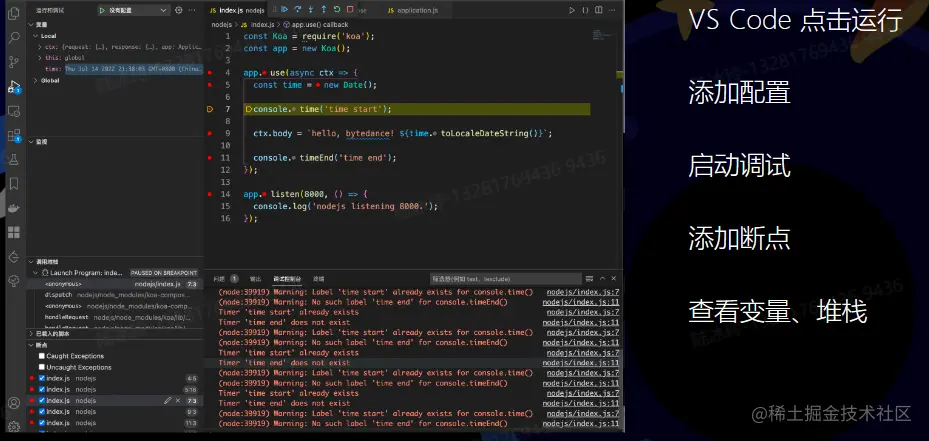Viewport: 929px width, 441px height.
Task: Expand the ctx variable
Action: point(40,47)
